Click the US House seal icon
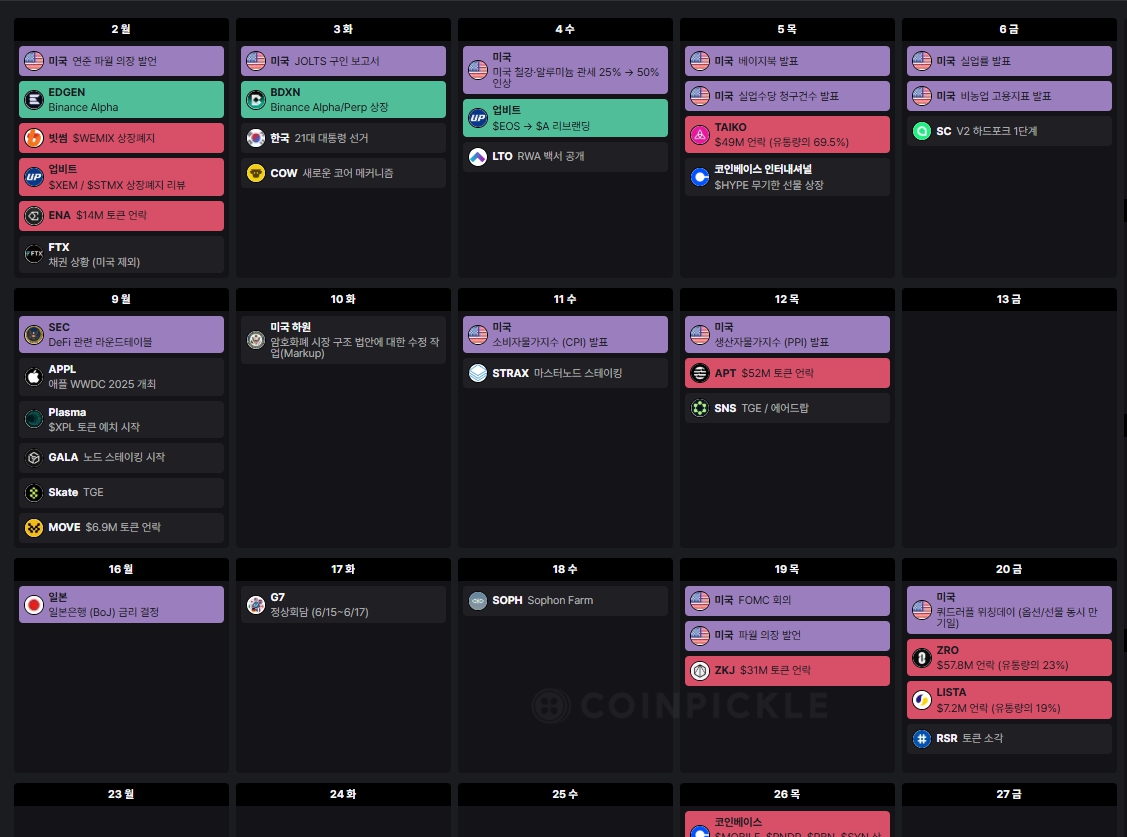 pyautogui.click(x=256, y=340)
